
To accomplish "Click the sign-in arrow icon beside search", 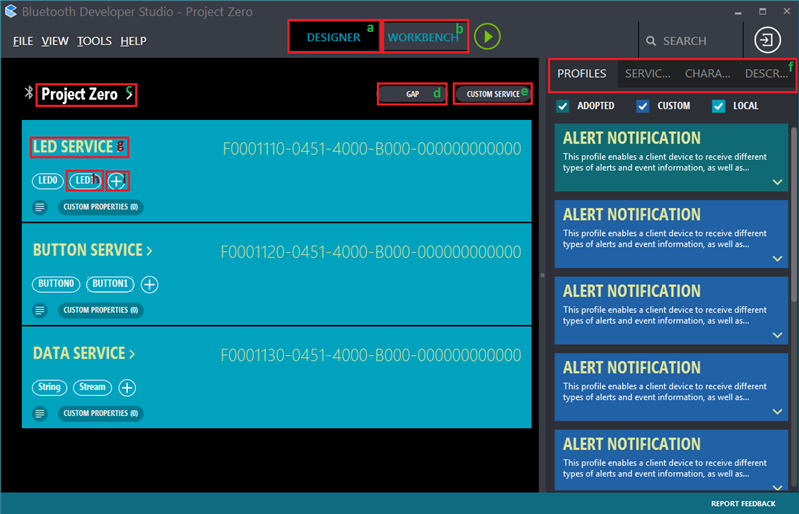I will click(x=767, y=40).
